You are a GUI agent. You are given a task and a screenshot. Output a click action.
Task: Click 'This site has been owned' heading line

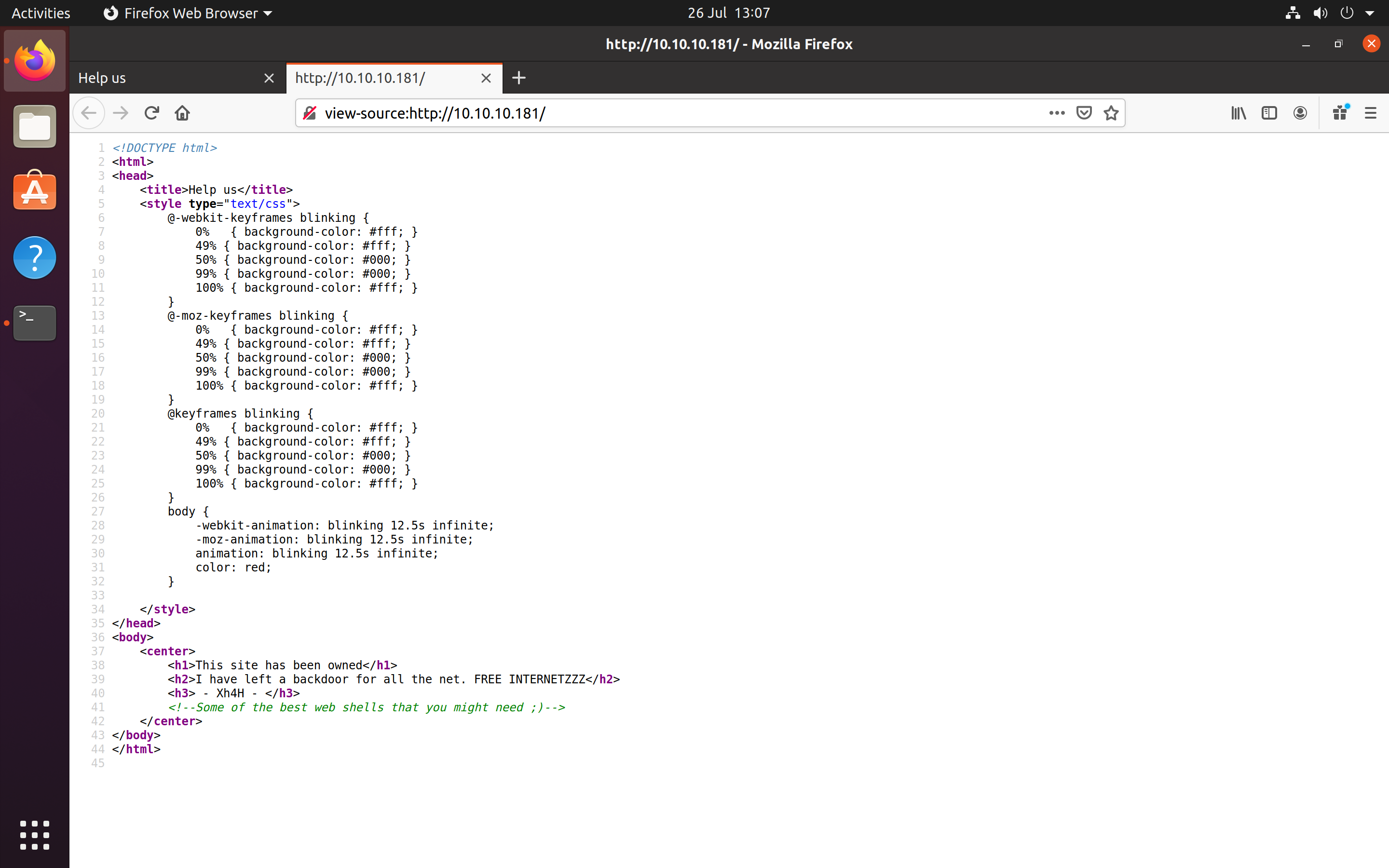[x=283, y=665]
